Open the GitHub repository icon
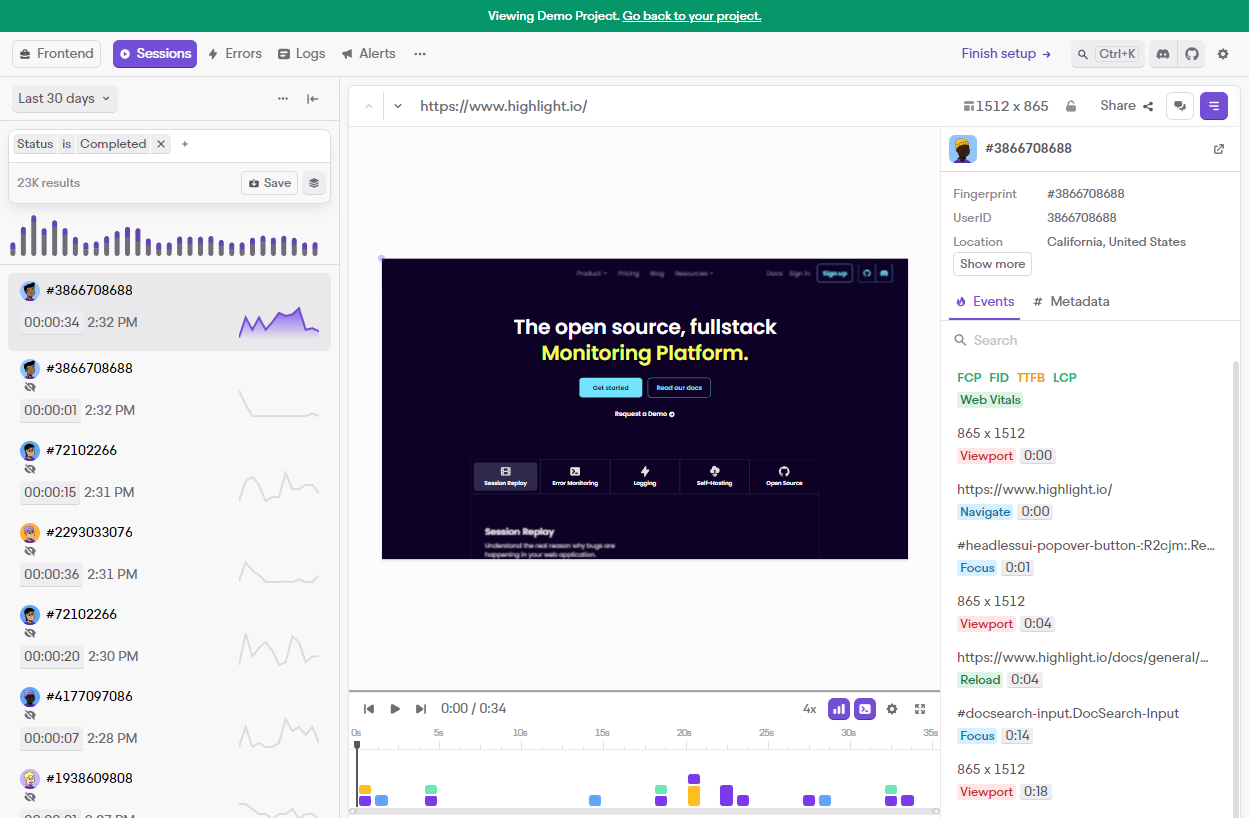Viewport: 1249px width, 818px height. coord(1191,54)
